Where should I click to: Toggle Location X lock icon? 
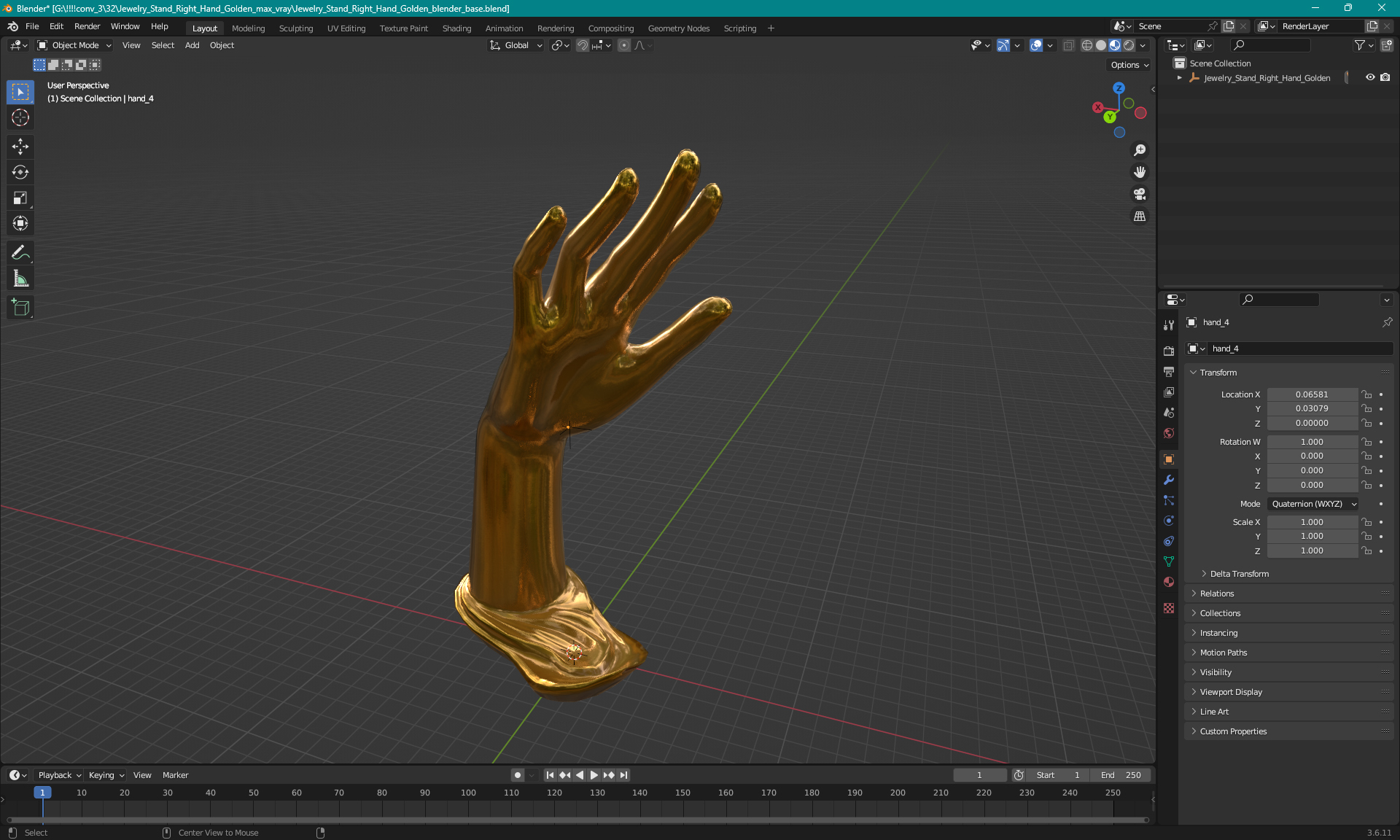tap(1367, 394)
